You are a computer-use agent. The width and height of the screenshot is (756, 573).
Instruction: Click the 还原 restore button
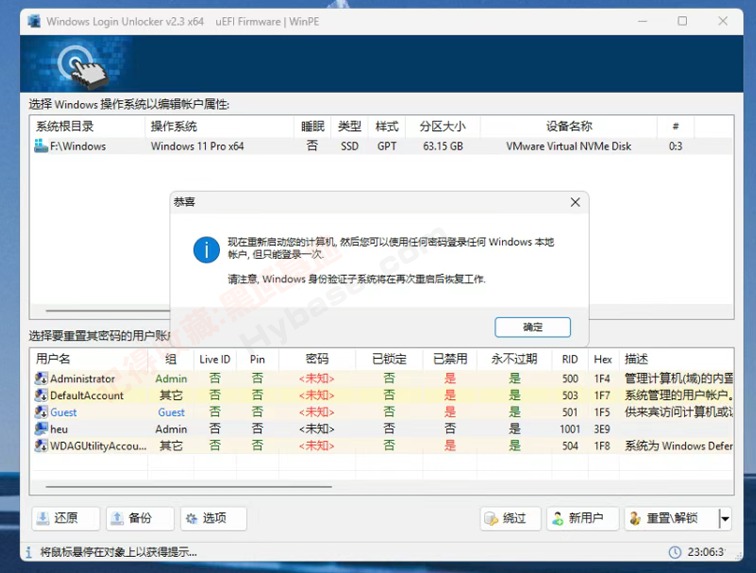(x=66, y=518)
